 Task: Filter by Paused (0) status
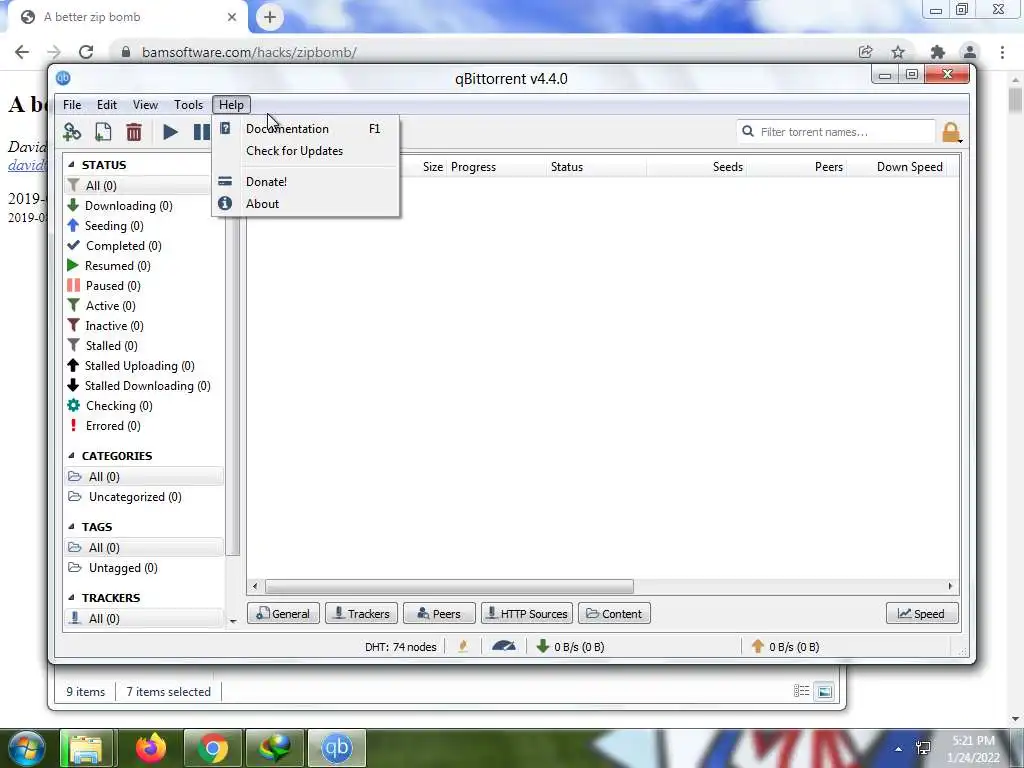point(144,286)
